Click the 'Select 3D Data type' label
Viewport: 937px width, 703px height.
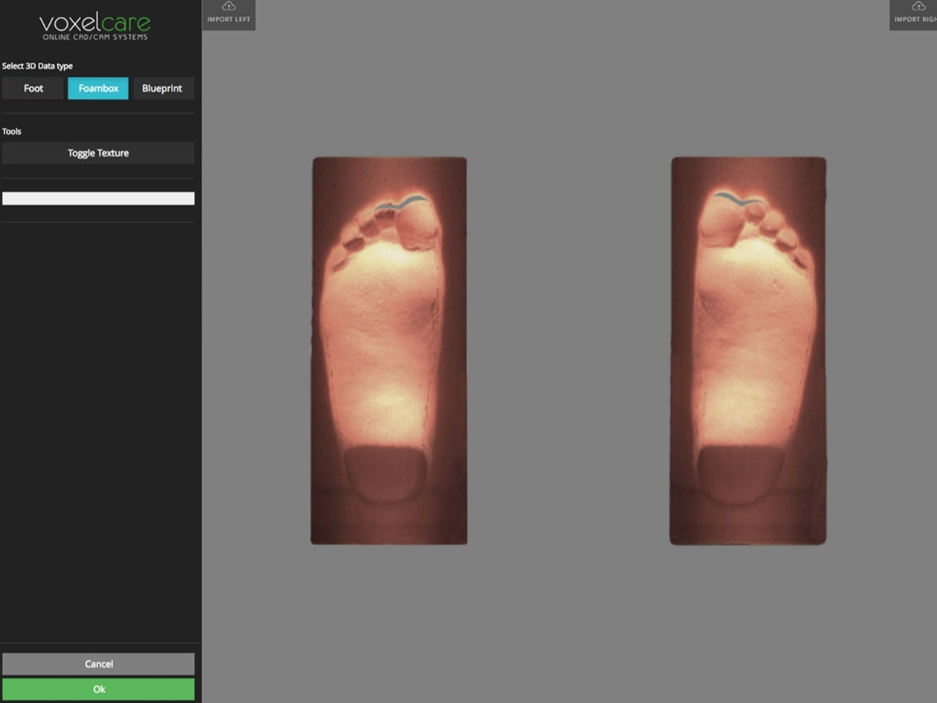(37, 66)
